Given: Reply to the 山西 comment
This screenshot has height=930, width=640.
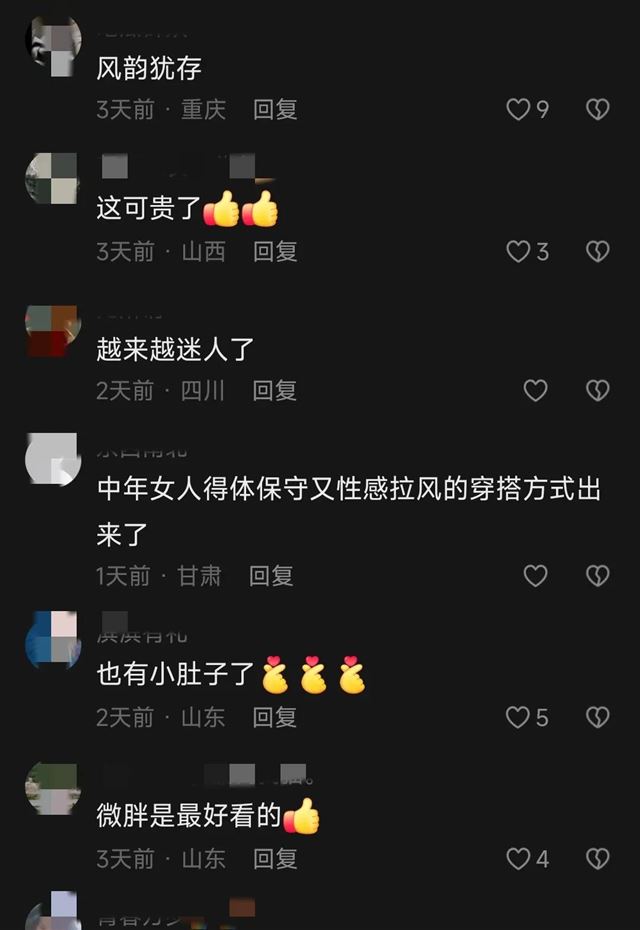Looking at the screenshot, I should click(x=275, y=251).
